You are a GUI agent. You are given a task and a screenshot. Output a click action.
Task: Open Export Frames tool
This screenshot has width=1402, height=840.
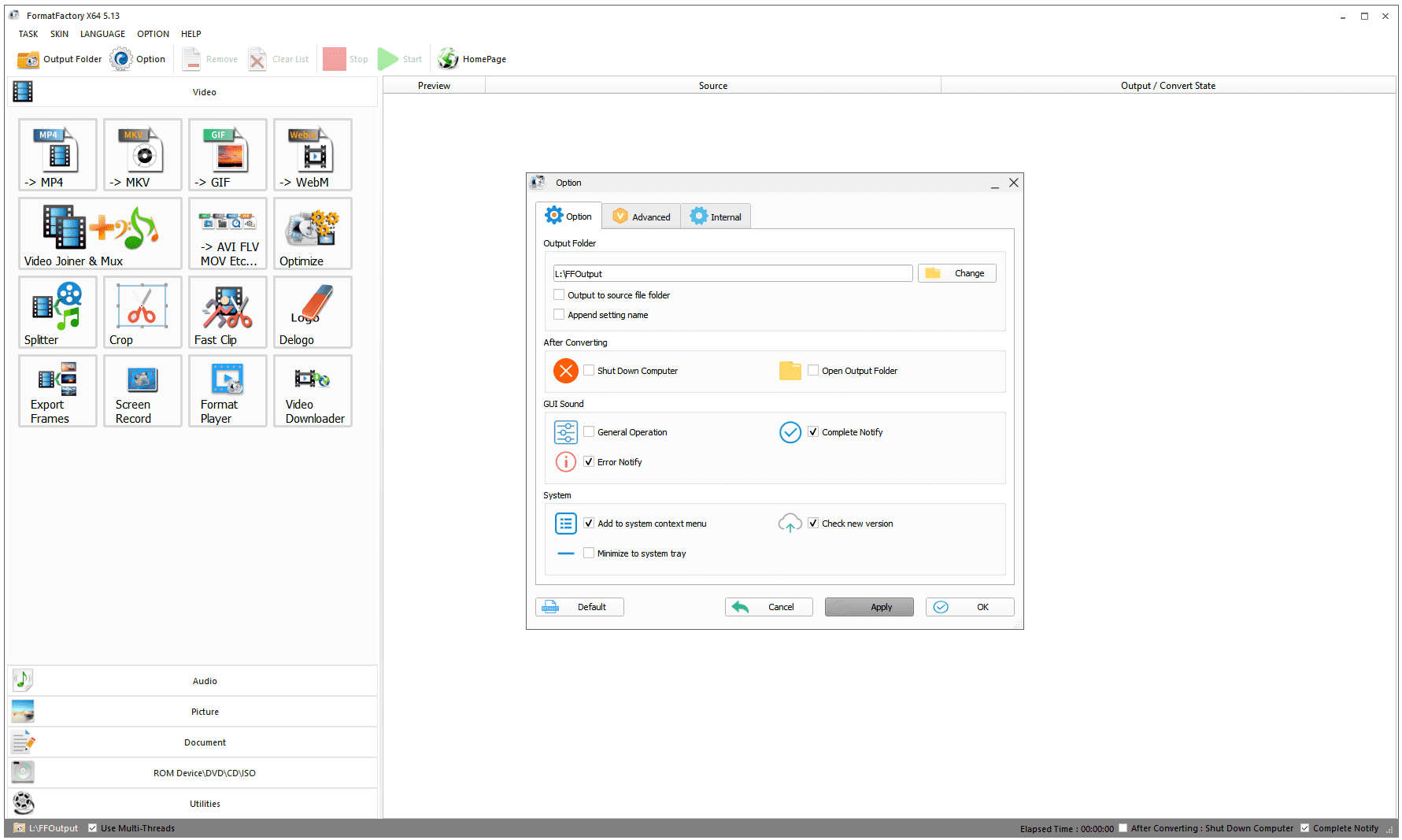[x=57, y=390]
